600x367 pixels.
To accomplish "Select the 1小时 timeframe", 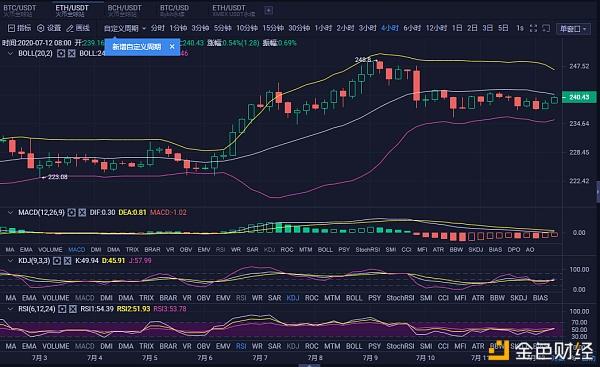I will tap(323, 28).
